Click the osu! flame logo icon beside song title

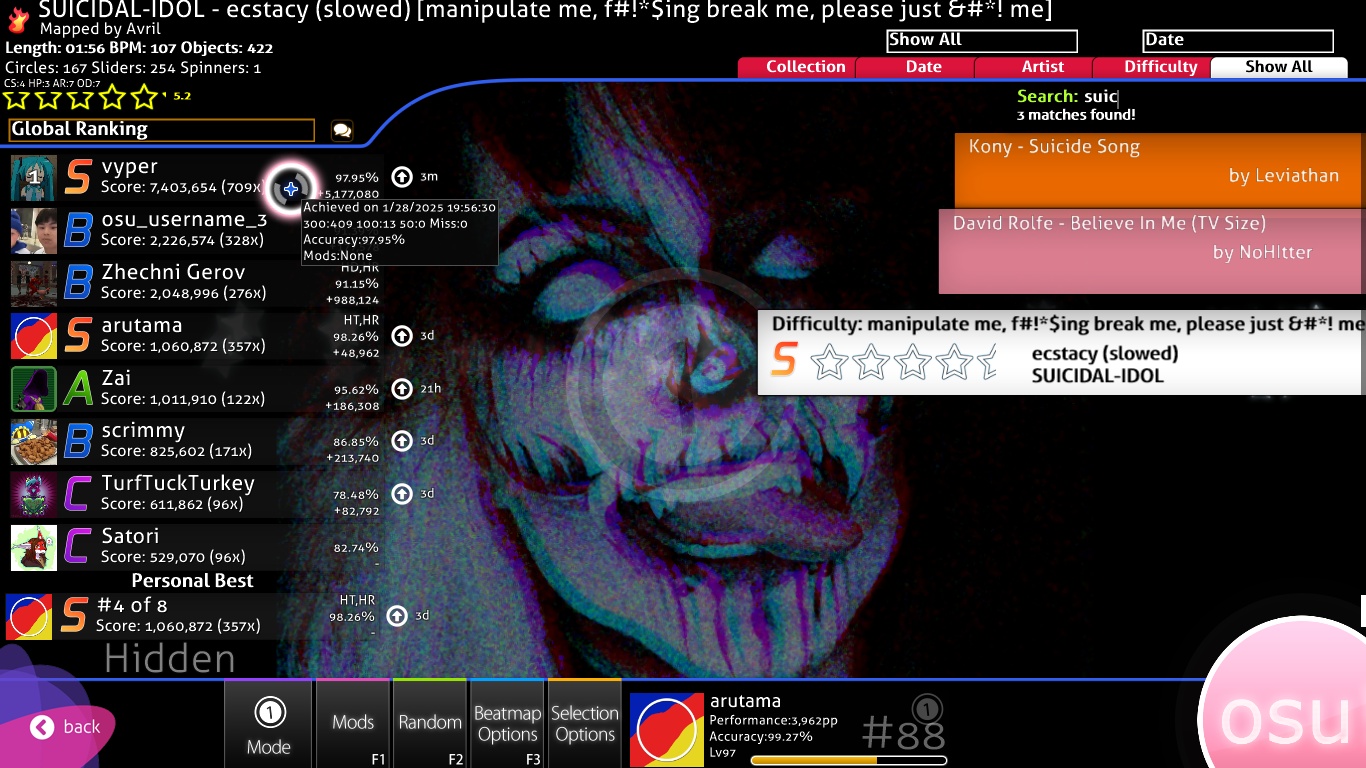click(18, 20)
